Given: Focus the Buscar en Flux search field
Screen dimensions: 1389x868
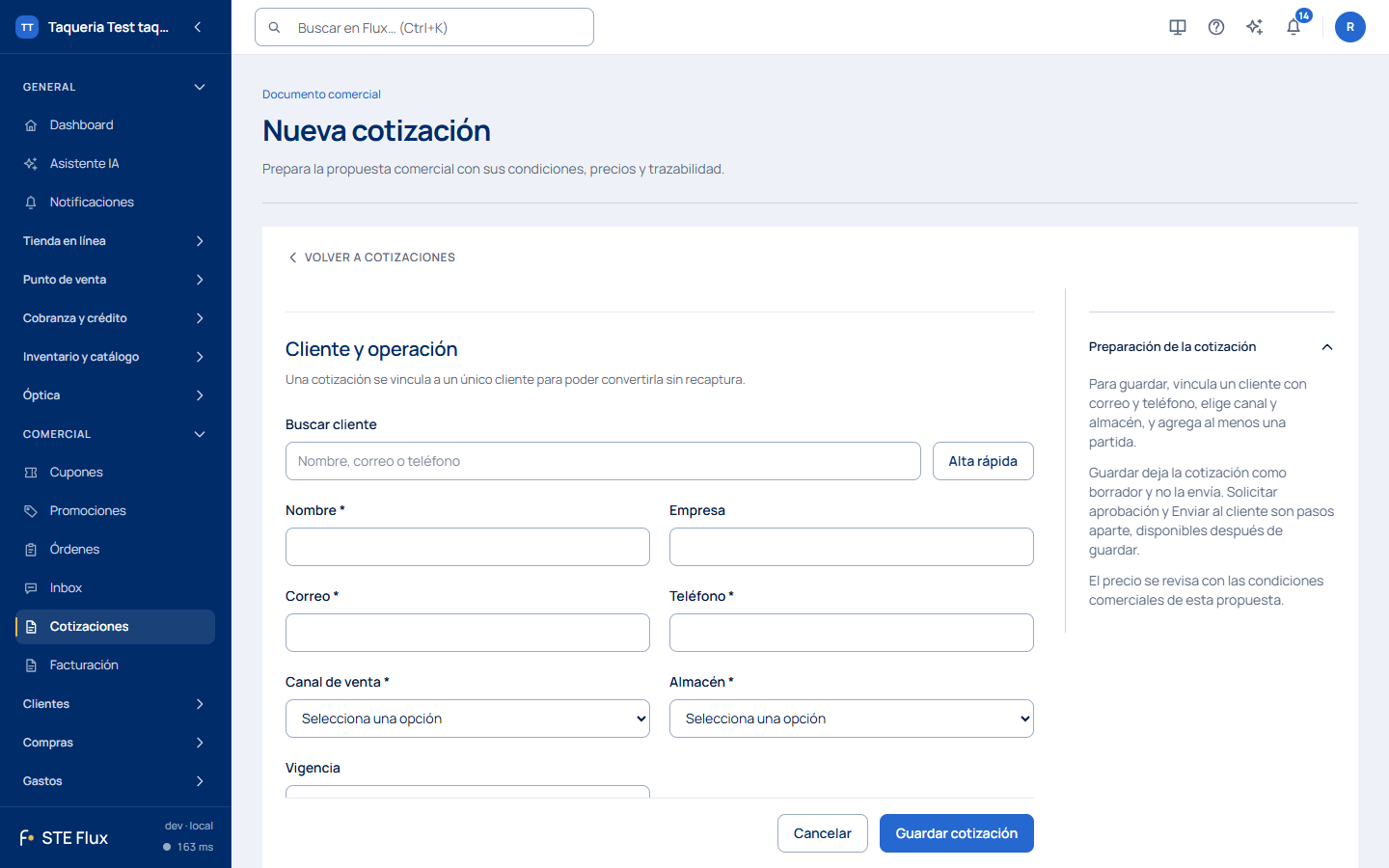Looking at the screenshot, I should point(424,27).
